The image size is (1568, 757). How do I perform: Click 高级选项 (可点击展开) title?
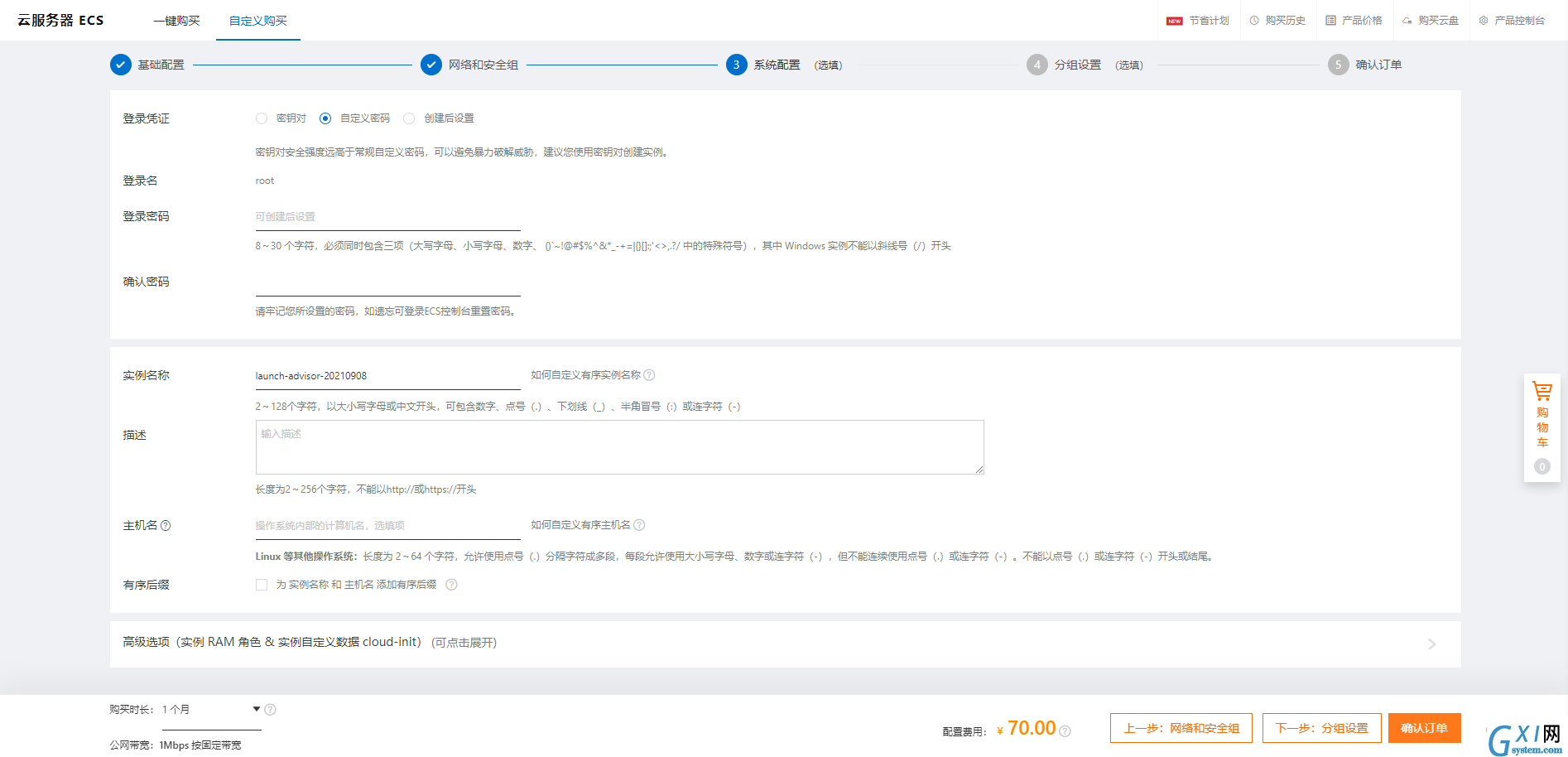click(310, 643)
